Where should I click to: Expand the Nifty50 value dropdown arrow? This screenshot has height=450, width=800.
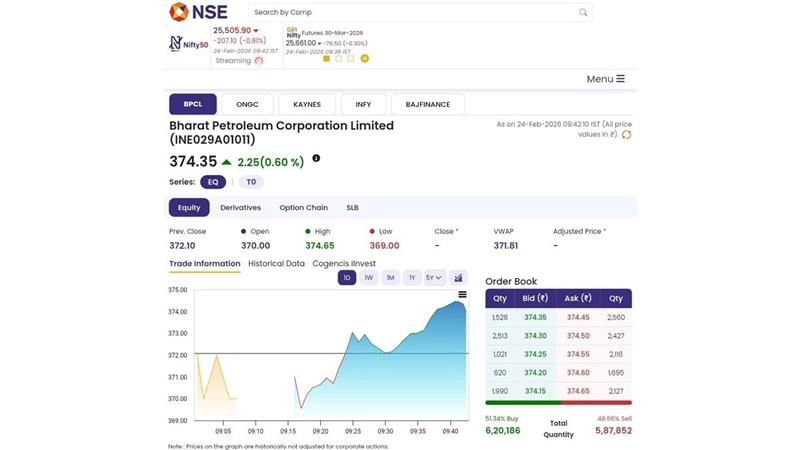tap(256, 31)
